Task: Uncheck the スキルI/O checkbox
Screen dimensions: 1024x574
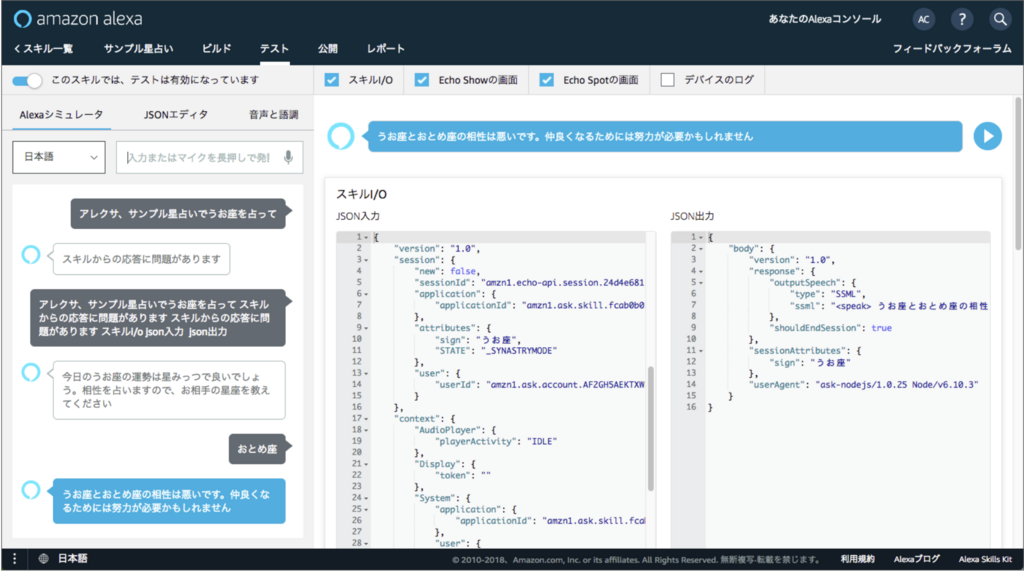Action: click(x=332, y=80)
